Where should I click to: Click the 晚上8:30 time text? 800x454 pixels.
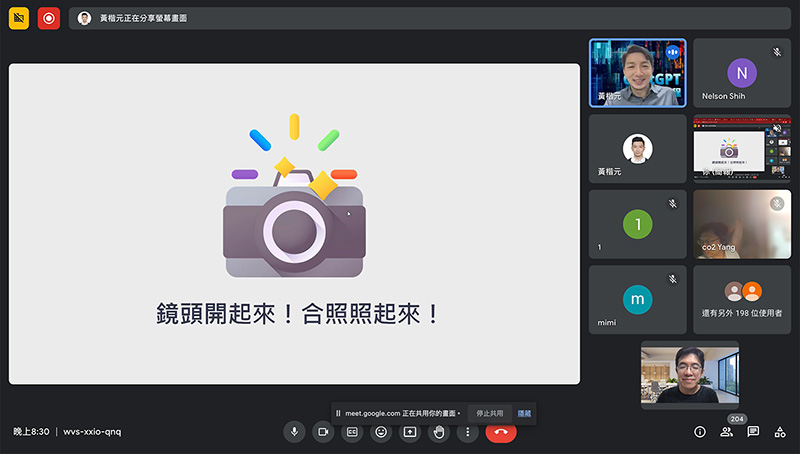pos(31,432)
